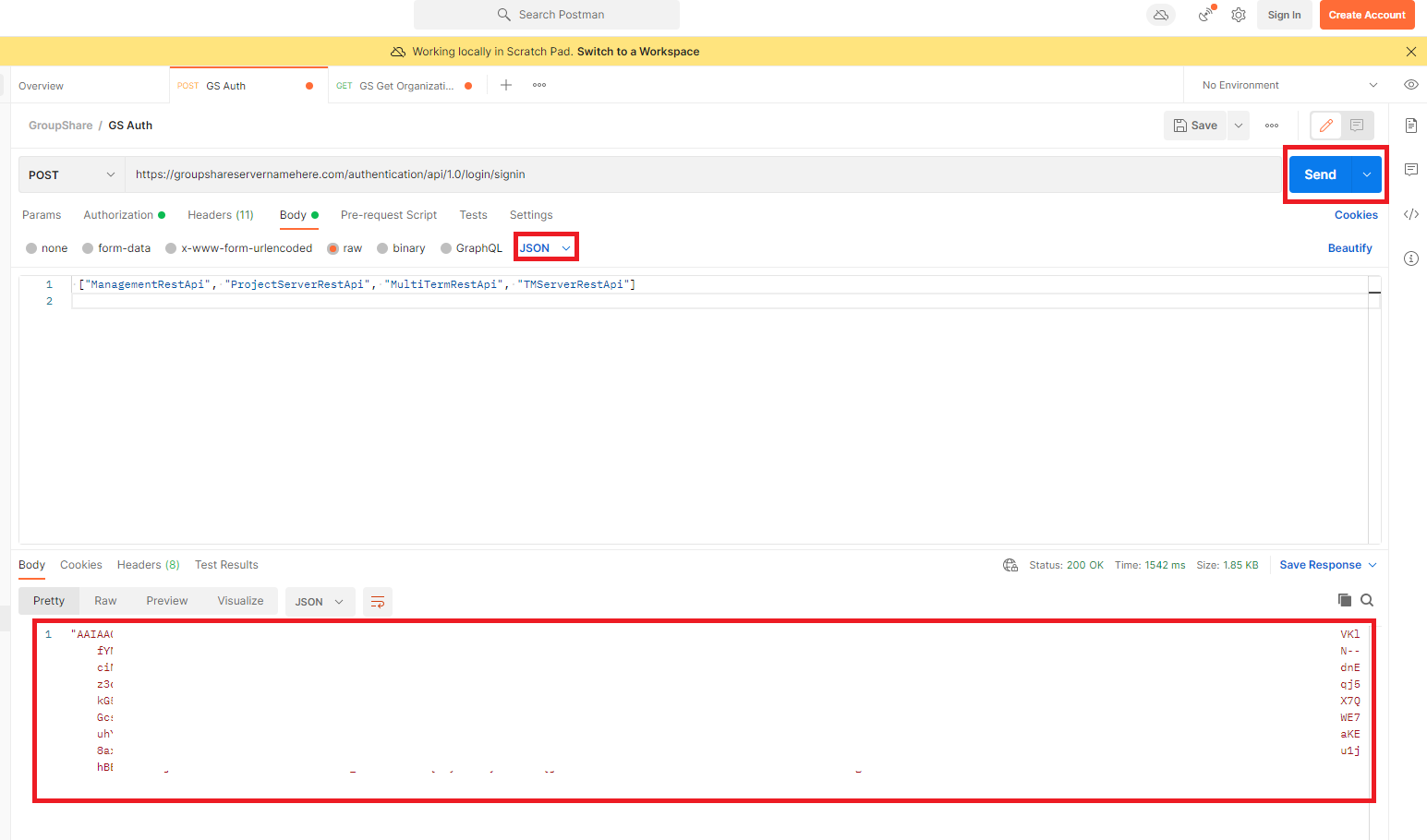Viewport: 1427px width, 840px height.
Task: Switch to the Params tab
Action: (42, 215)
